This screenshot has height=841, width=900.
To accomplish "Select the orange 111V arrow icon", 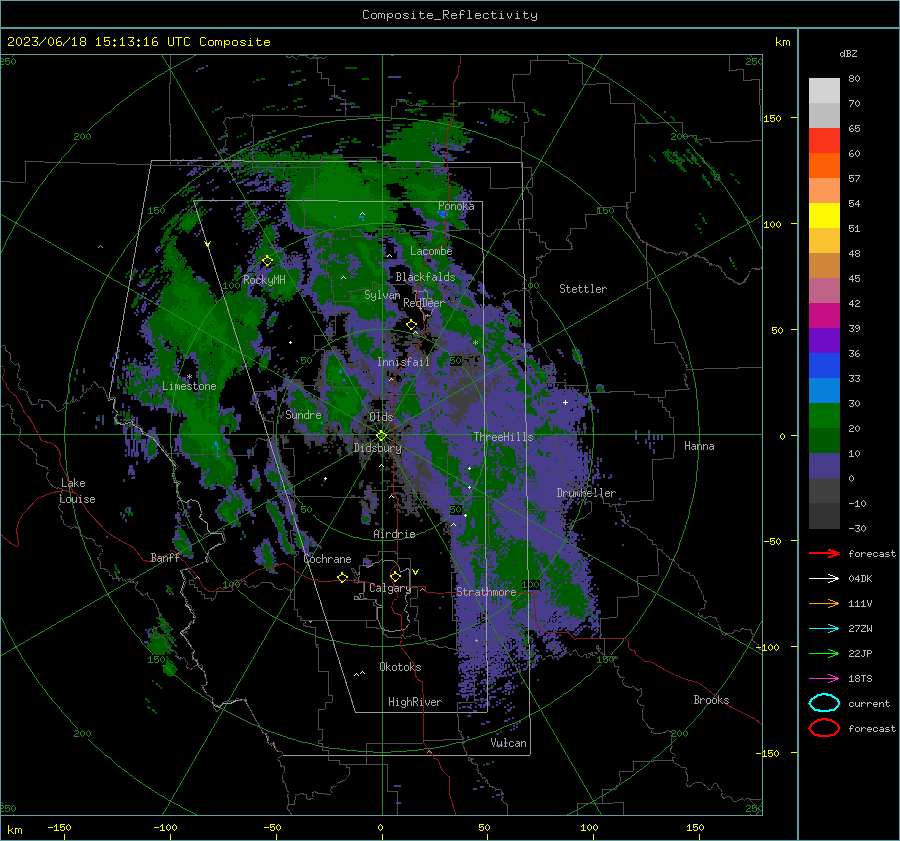I will [x=824, y=603].
